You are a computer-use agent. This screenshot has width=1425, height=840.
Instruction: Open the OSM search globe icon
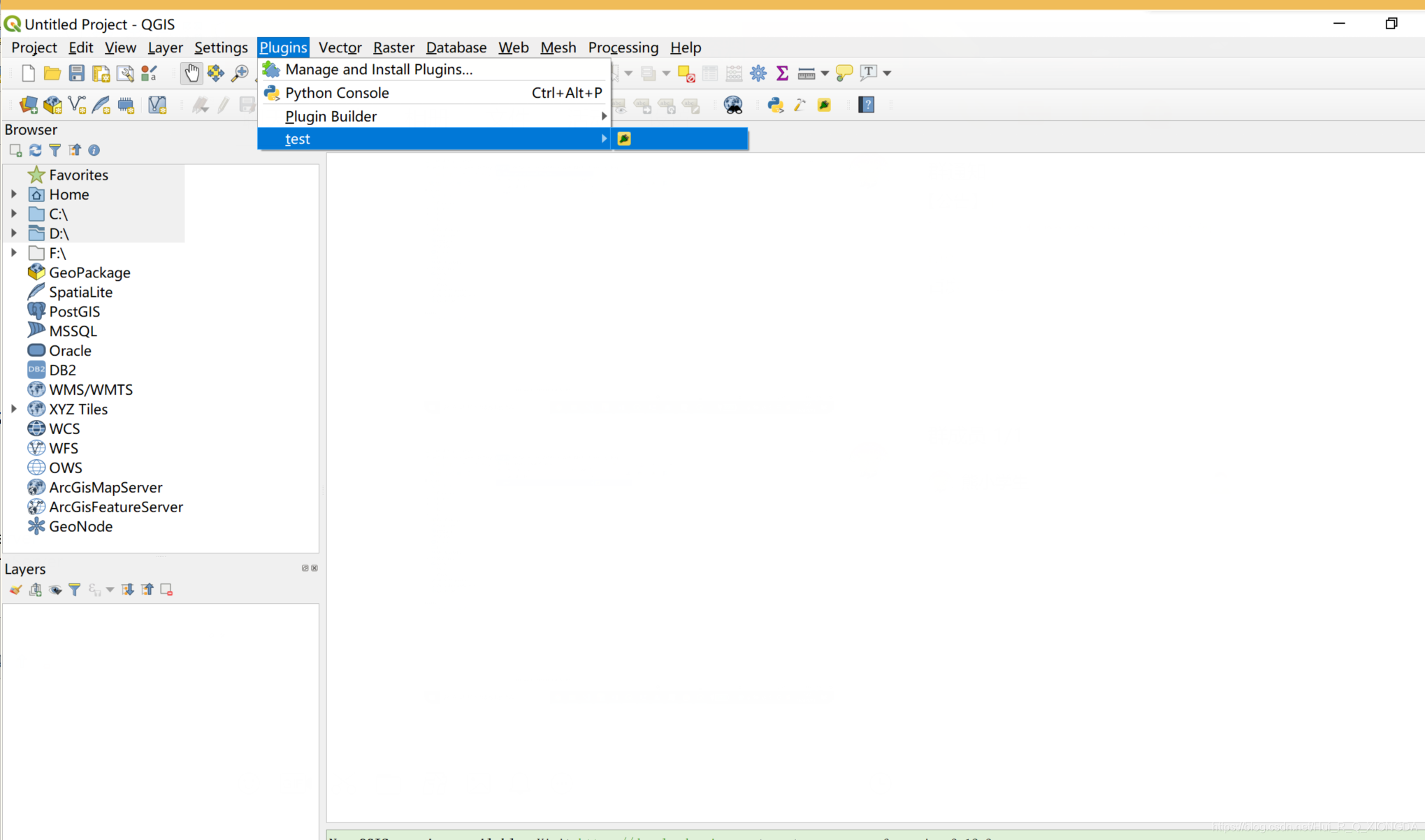(x=733, y=105)
